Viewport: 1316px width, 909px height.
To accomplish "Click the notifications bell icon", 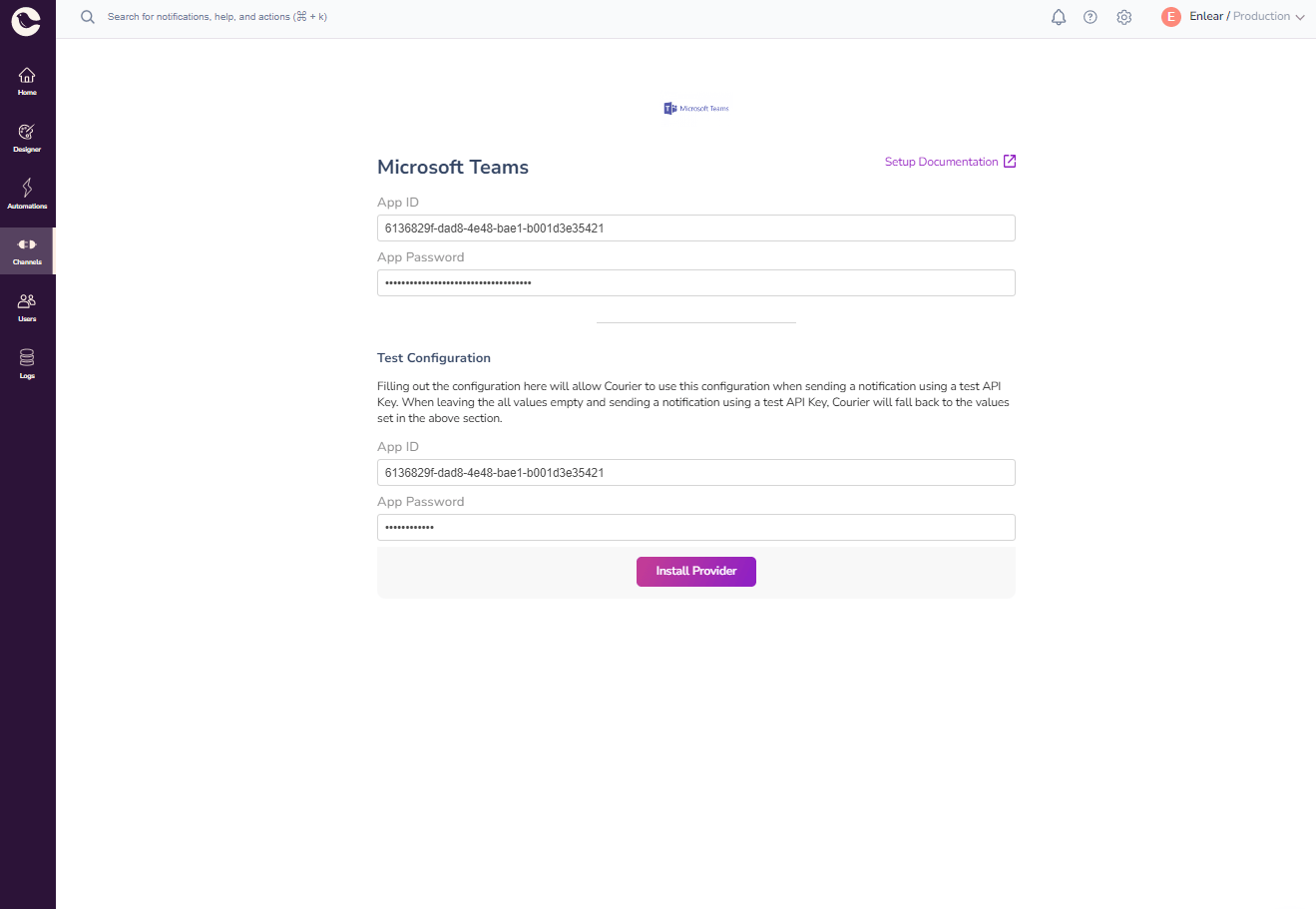I will [x=1059, y=17].
